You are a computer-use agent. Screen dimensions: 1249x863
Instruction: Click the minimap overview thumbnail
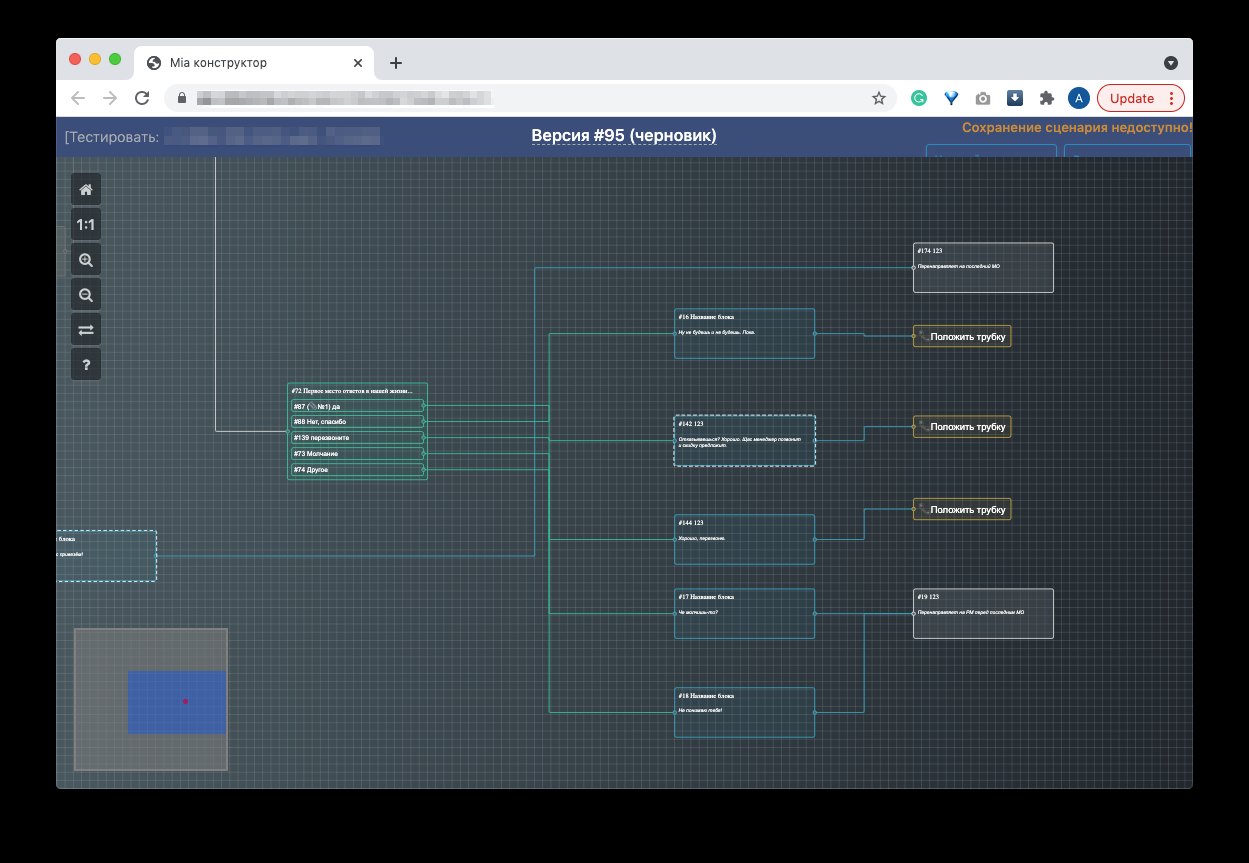[151, 699]
